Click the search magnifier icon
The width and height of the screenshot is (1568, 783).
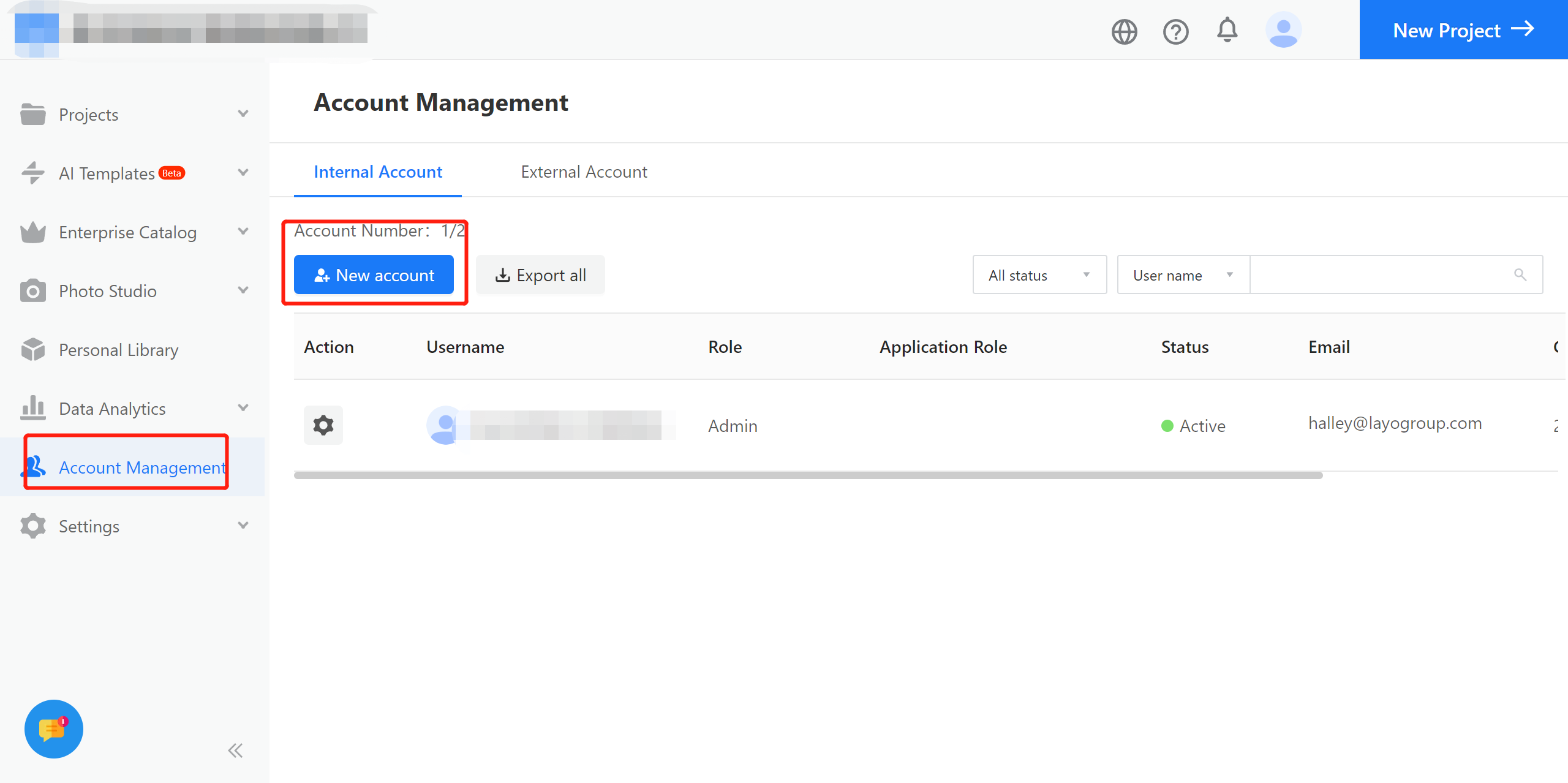(1520, 275)
